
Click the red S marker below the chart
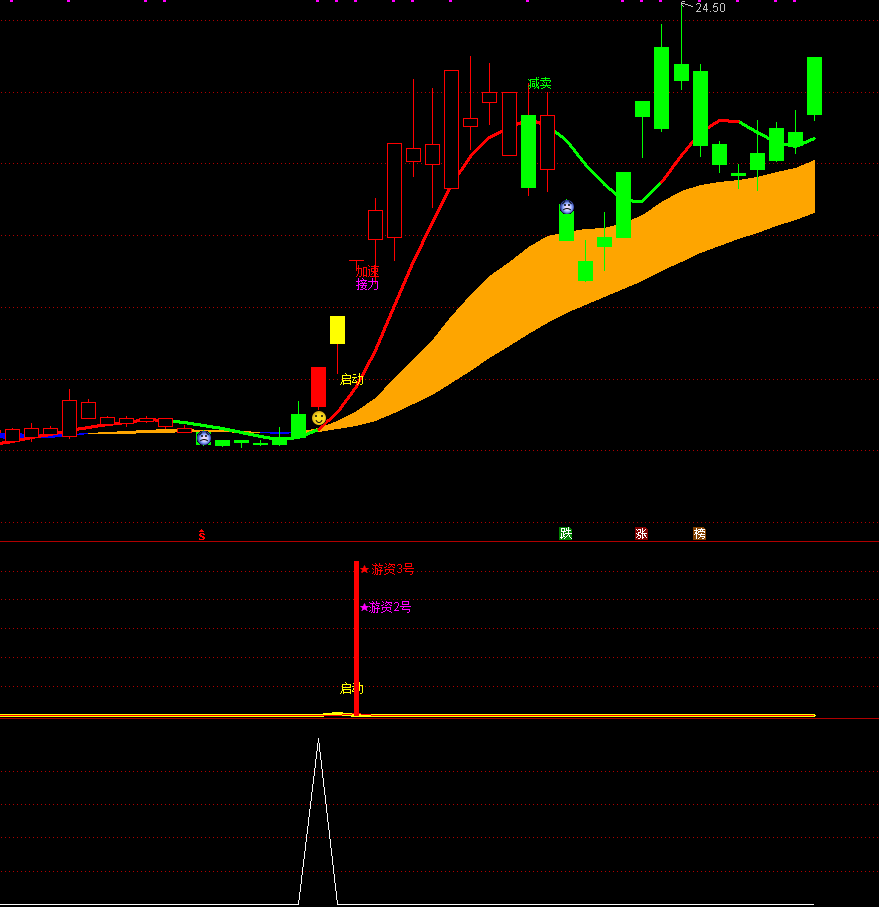[202, 535]
